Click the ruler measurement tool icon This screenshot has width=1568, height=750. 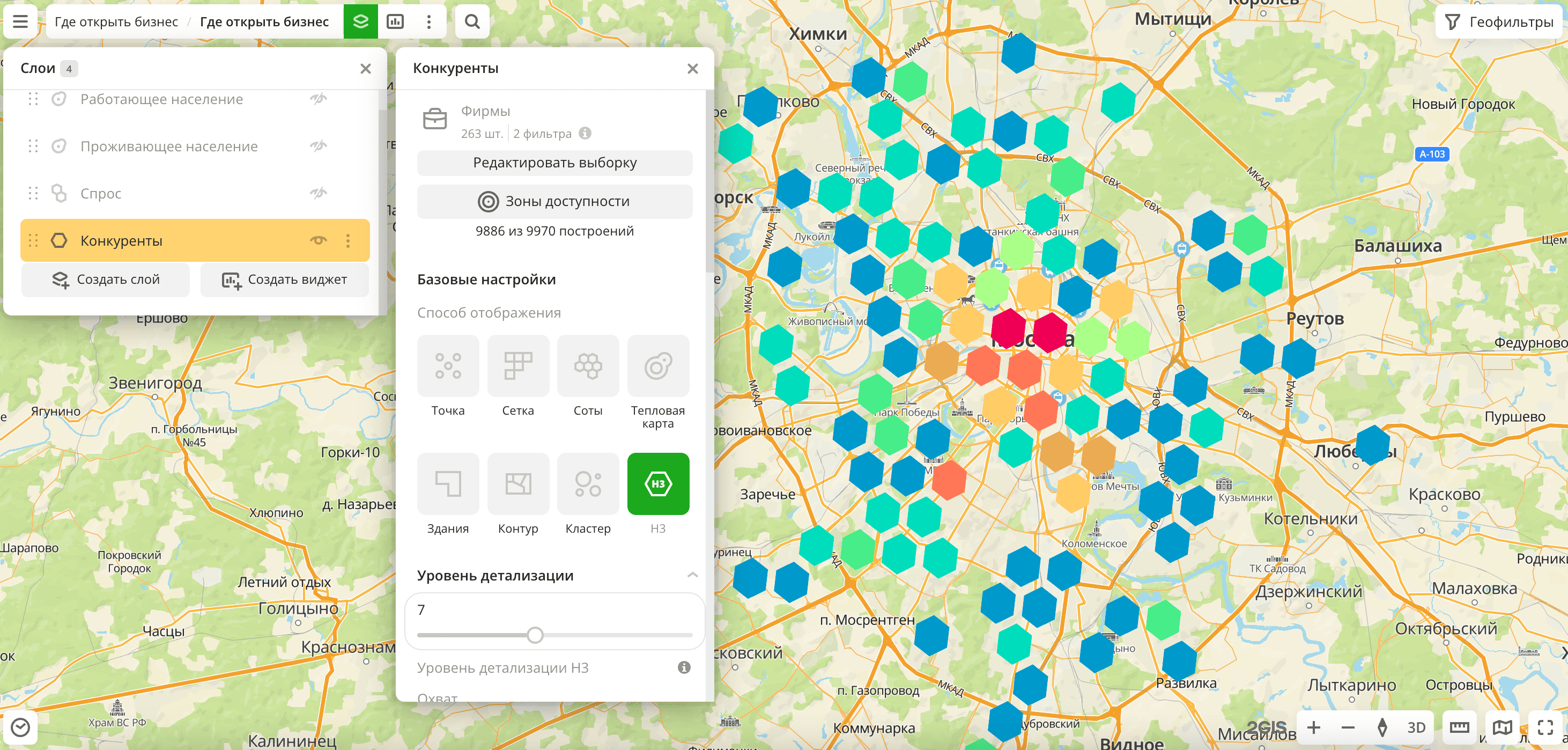(x=1459, y=727)
